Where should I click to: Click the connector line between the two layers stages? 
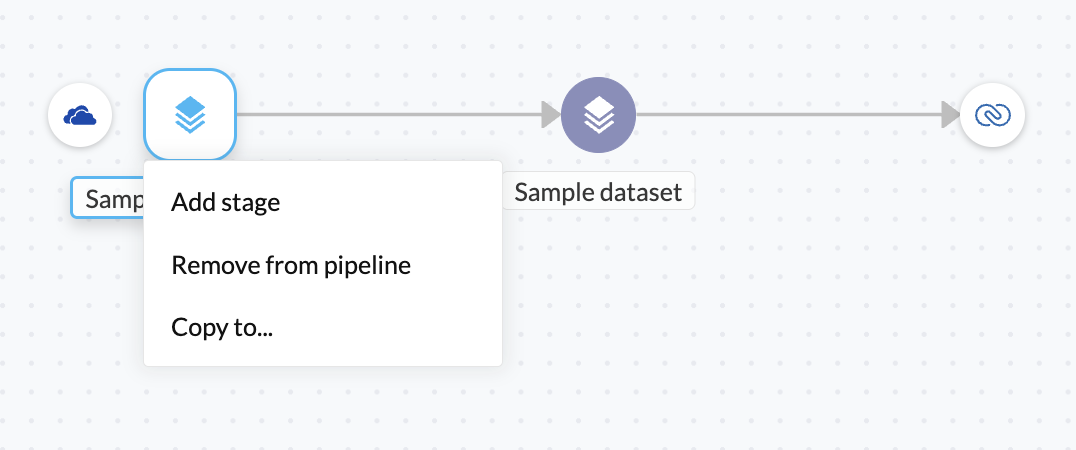pos(390,114)
